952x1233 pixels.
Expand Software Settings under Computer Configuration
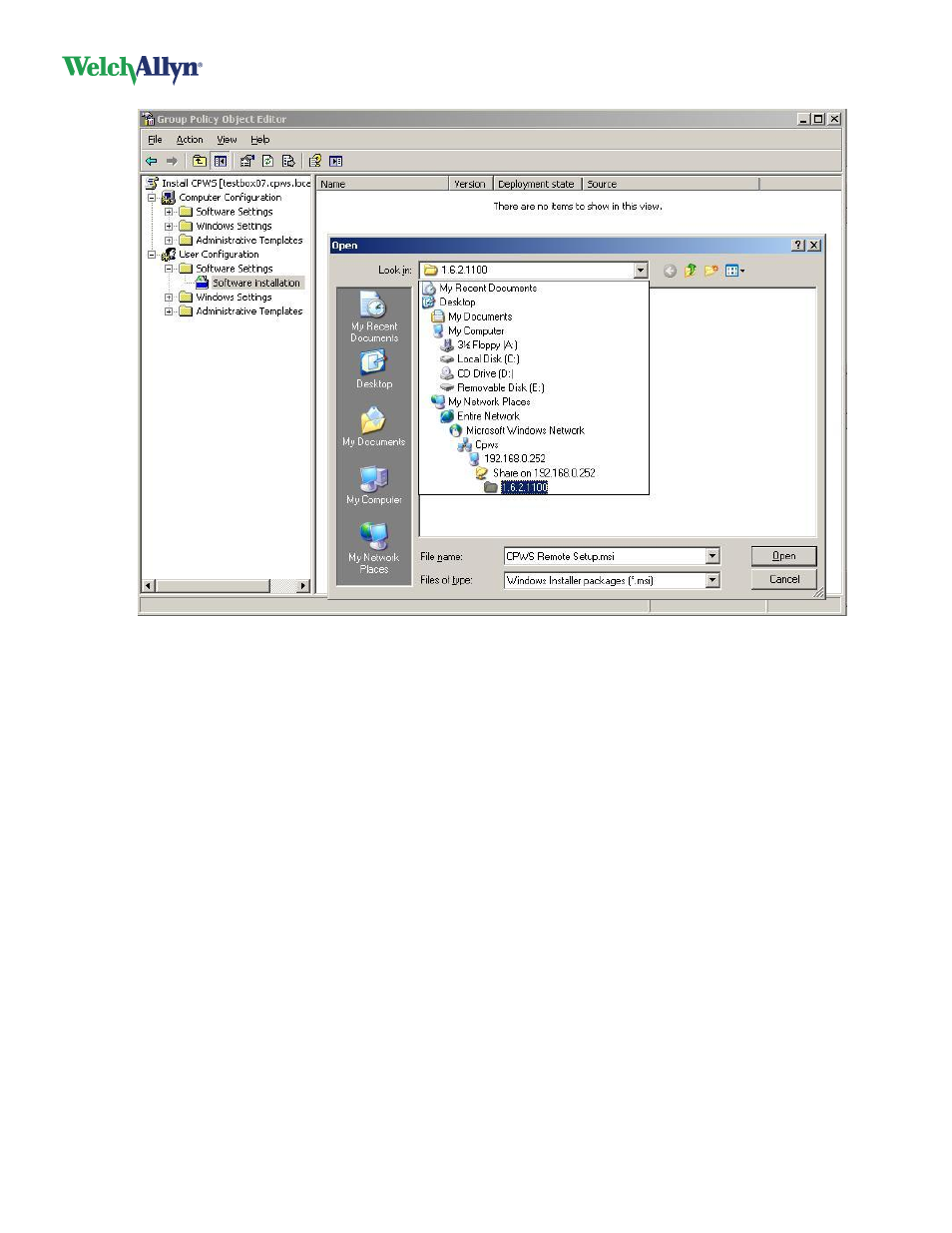tap(169, 212)
